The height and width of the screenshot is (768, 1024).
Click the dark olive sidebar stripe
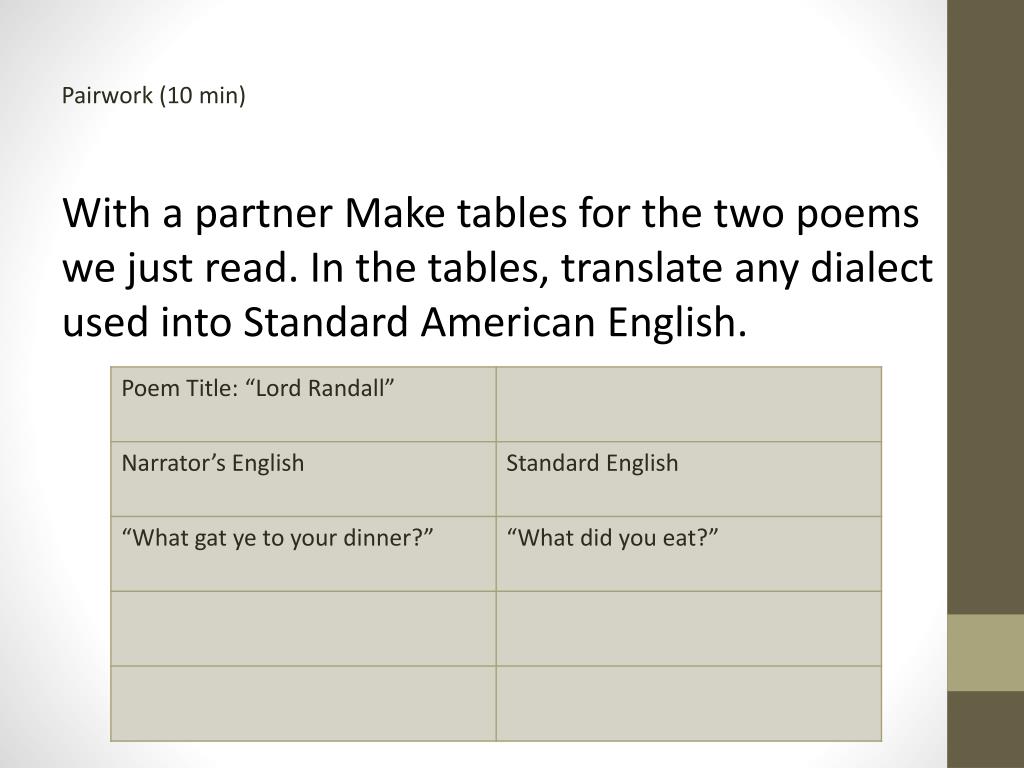pyautogui.click(x=985, y=307)
